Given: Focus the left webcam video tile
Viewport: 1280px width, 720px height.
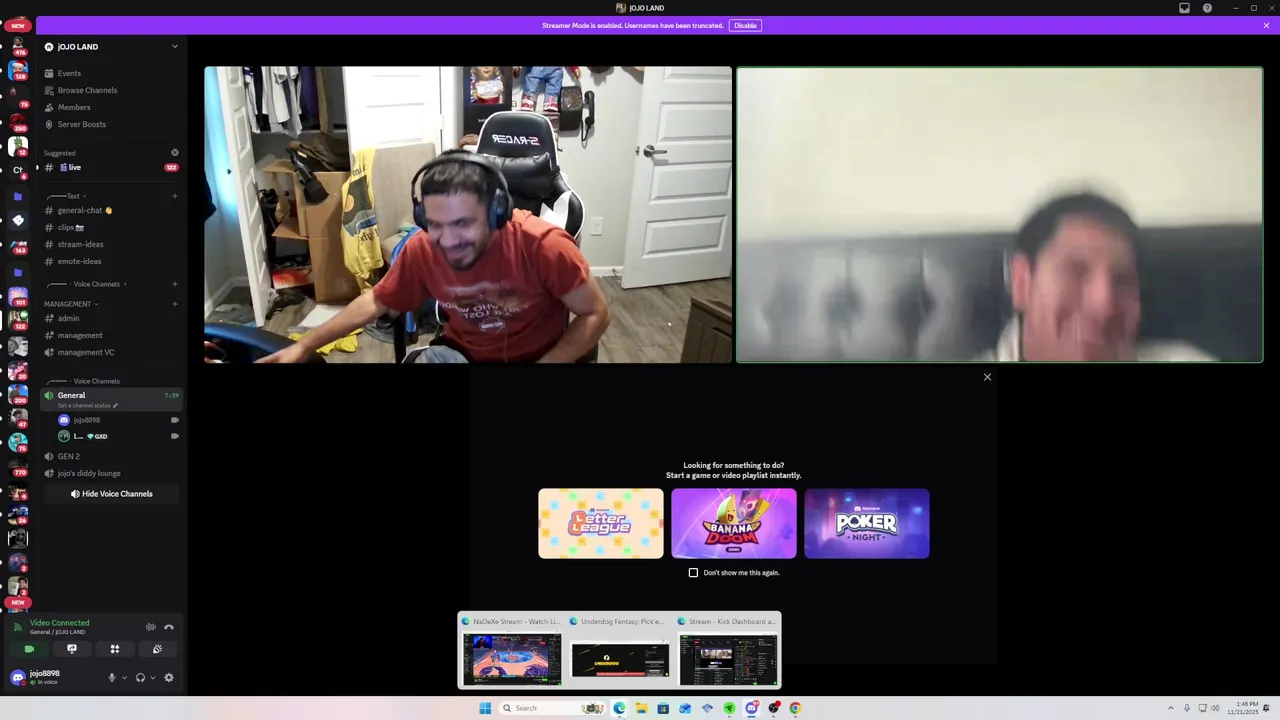Looking at the screenshot, I should pos(468,215).
